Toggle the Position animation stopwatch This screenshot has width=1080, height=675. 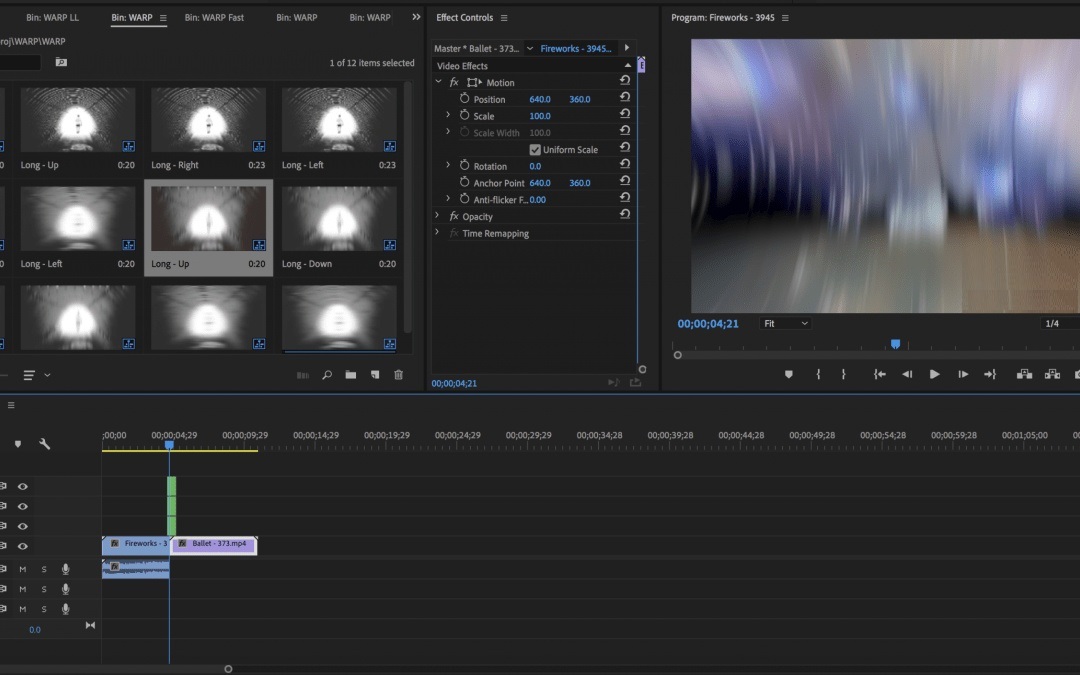pos(464,98)
